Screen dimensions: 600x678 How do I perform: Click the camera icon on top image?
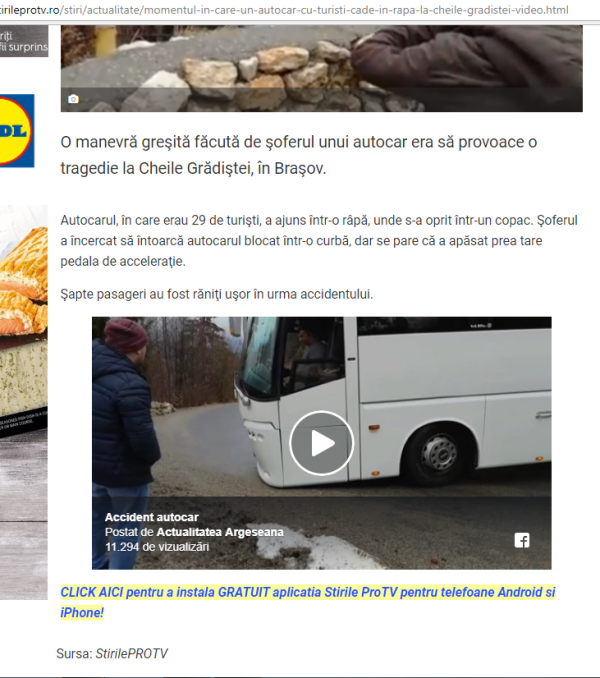click(x=73, y=99)
